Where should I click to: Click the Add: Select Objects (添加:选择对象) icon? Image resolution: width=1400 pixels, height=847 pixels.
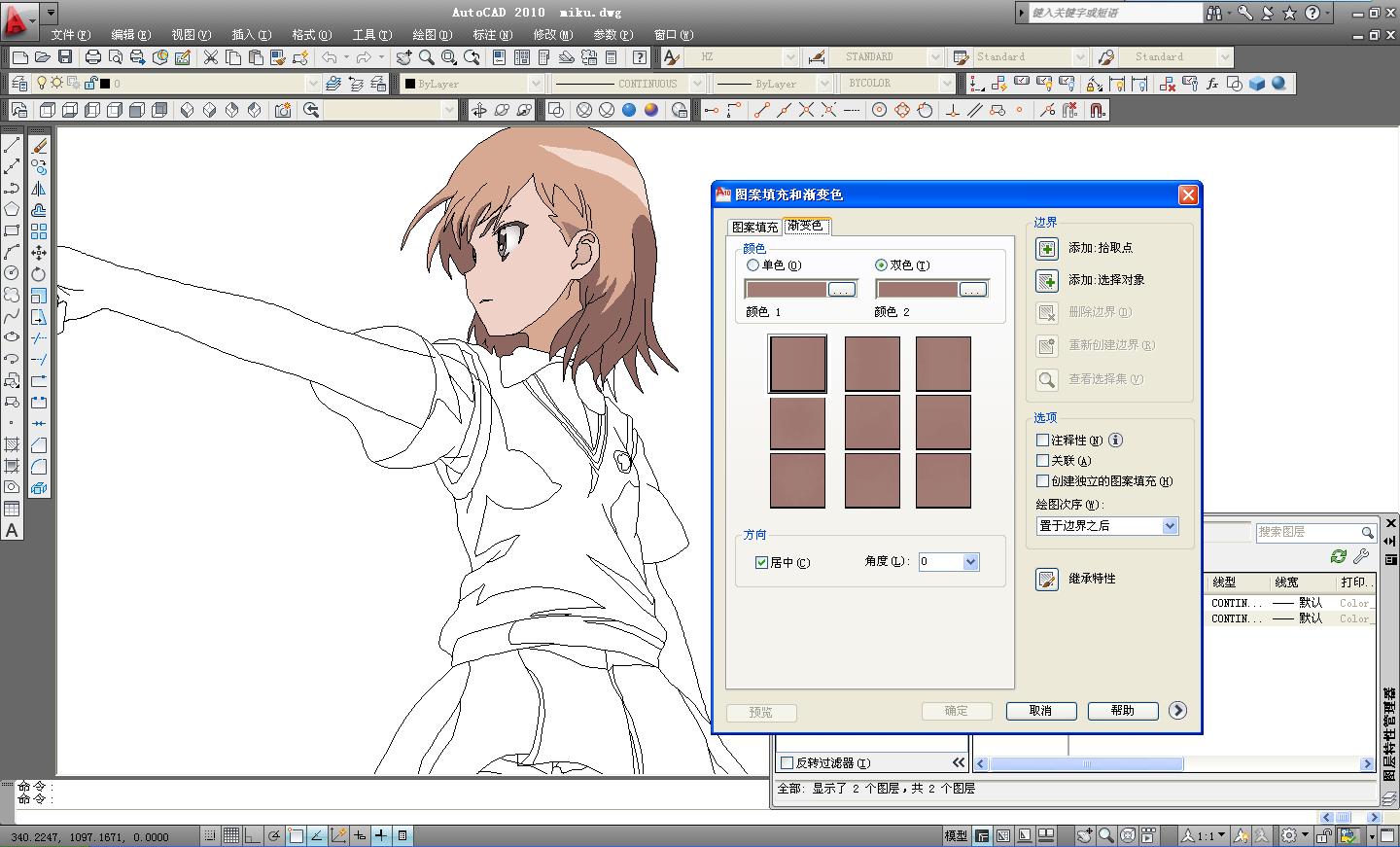[1047, 281]
